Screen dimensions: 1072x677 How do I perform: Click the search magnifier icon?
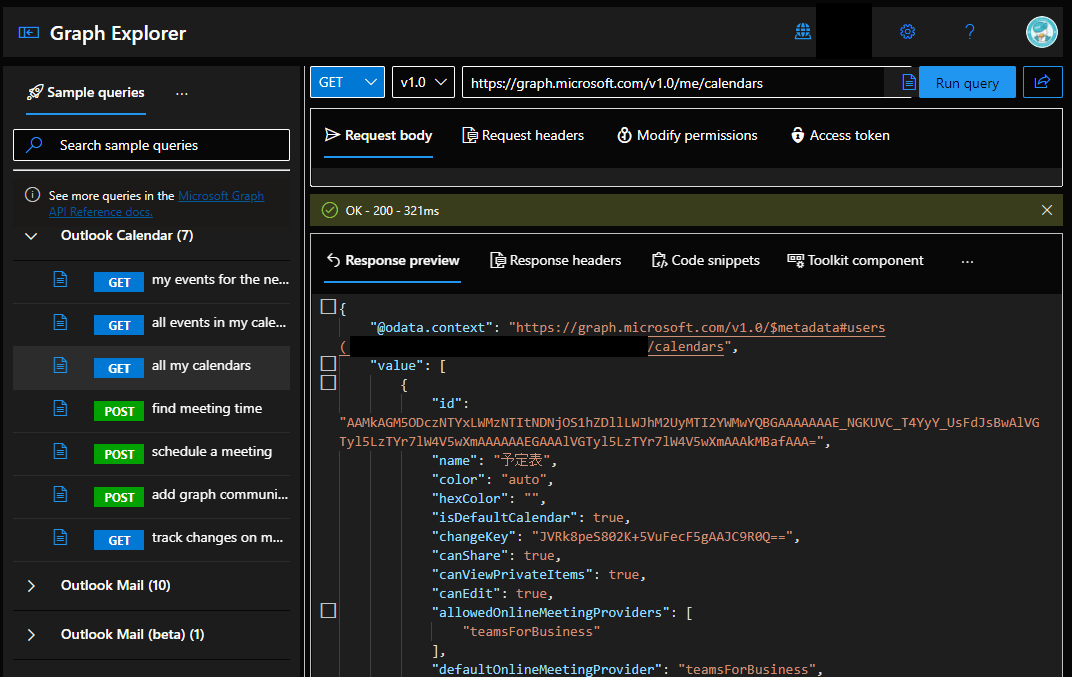(34, 145)
